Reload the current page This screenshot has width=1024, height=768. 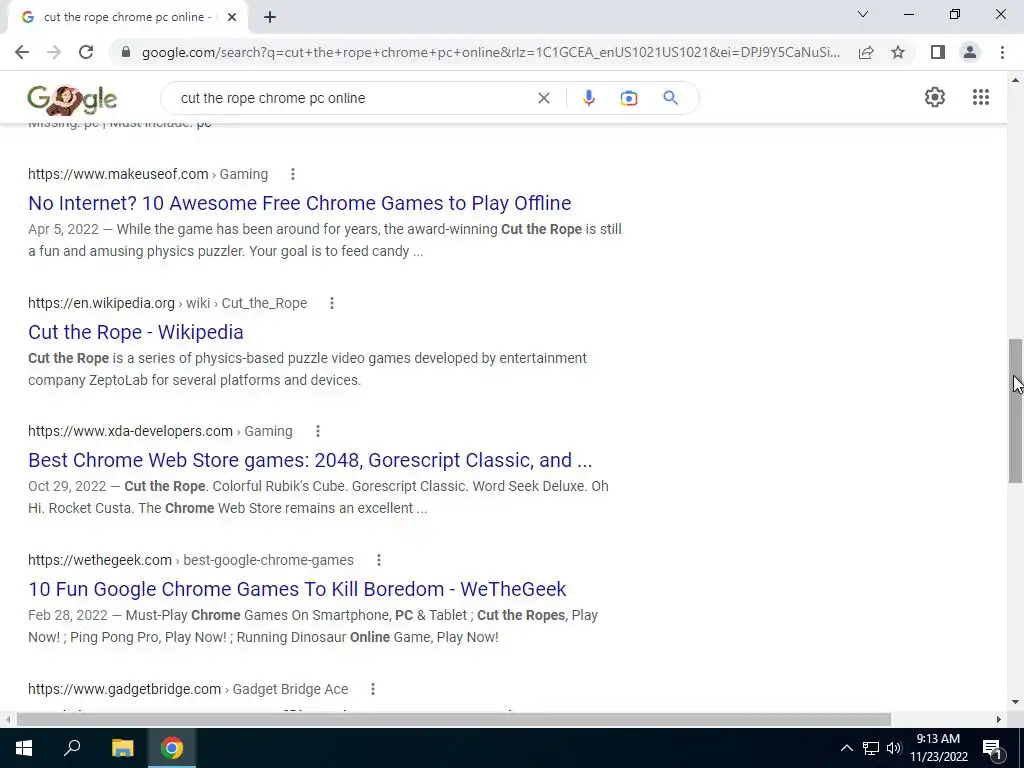[86, 52]
